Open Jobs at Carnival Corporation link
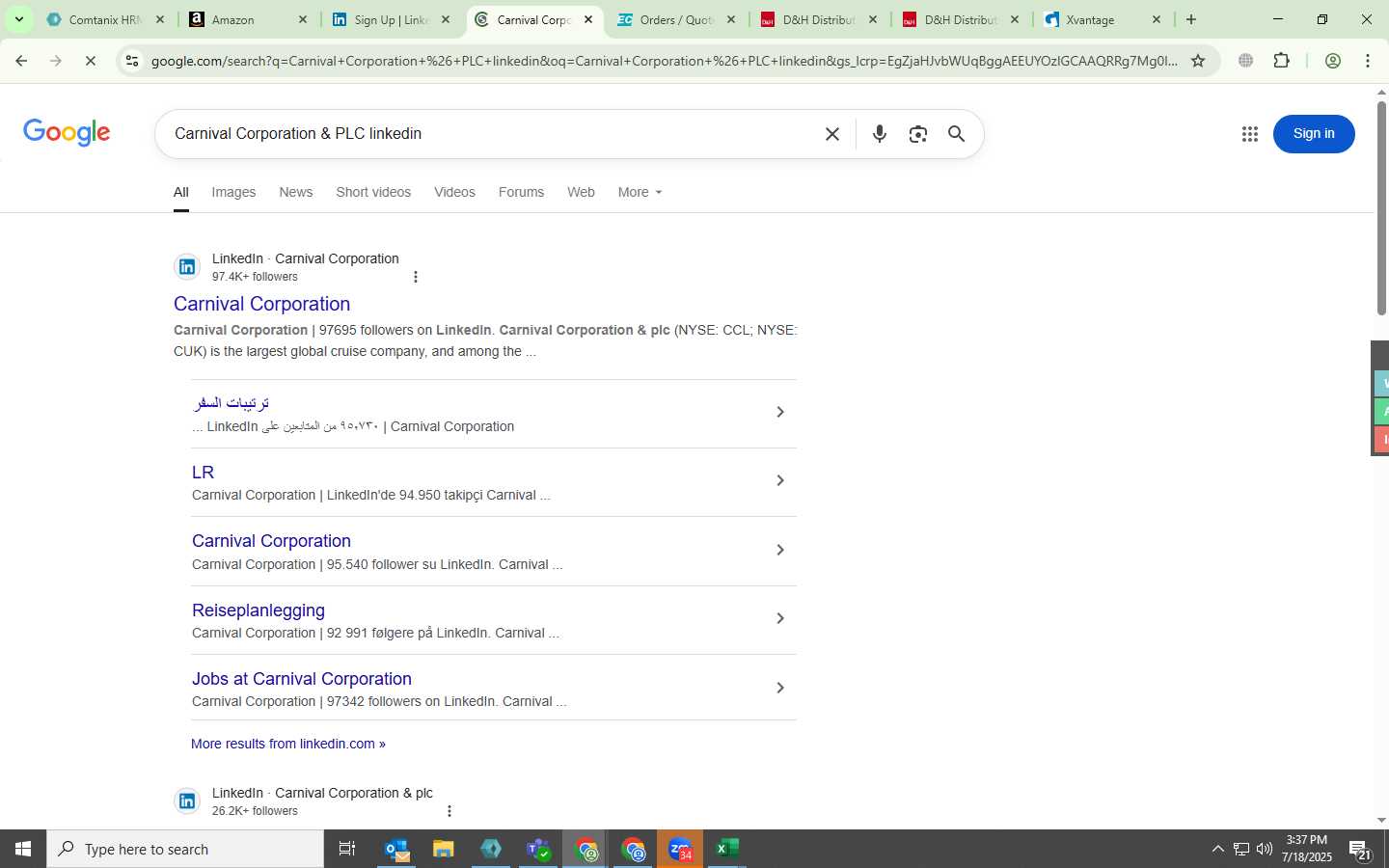The width and height of the screenshot is (1389, 868). click(301, 679)
